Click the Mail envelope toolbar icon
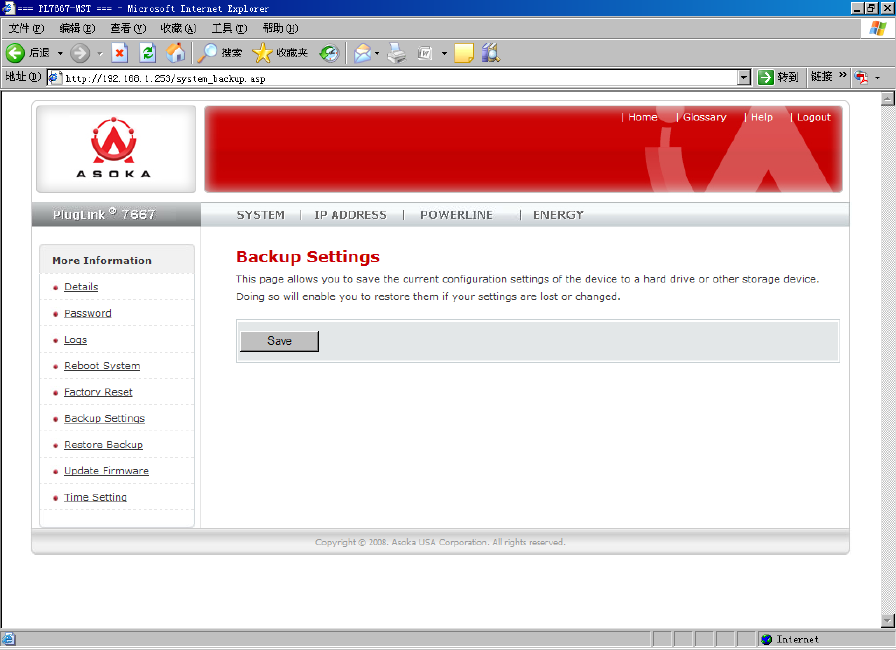 362,53
